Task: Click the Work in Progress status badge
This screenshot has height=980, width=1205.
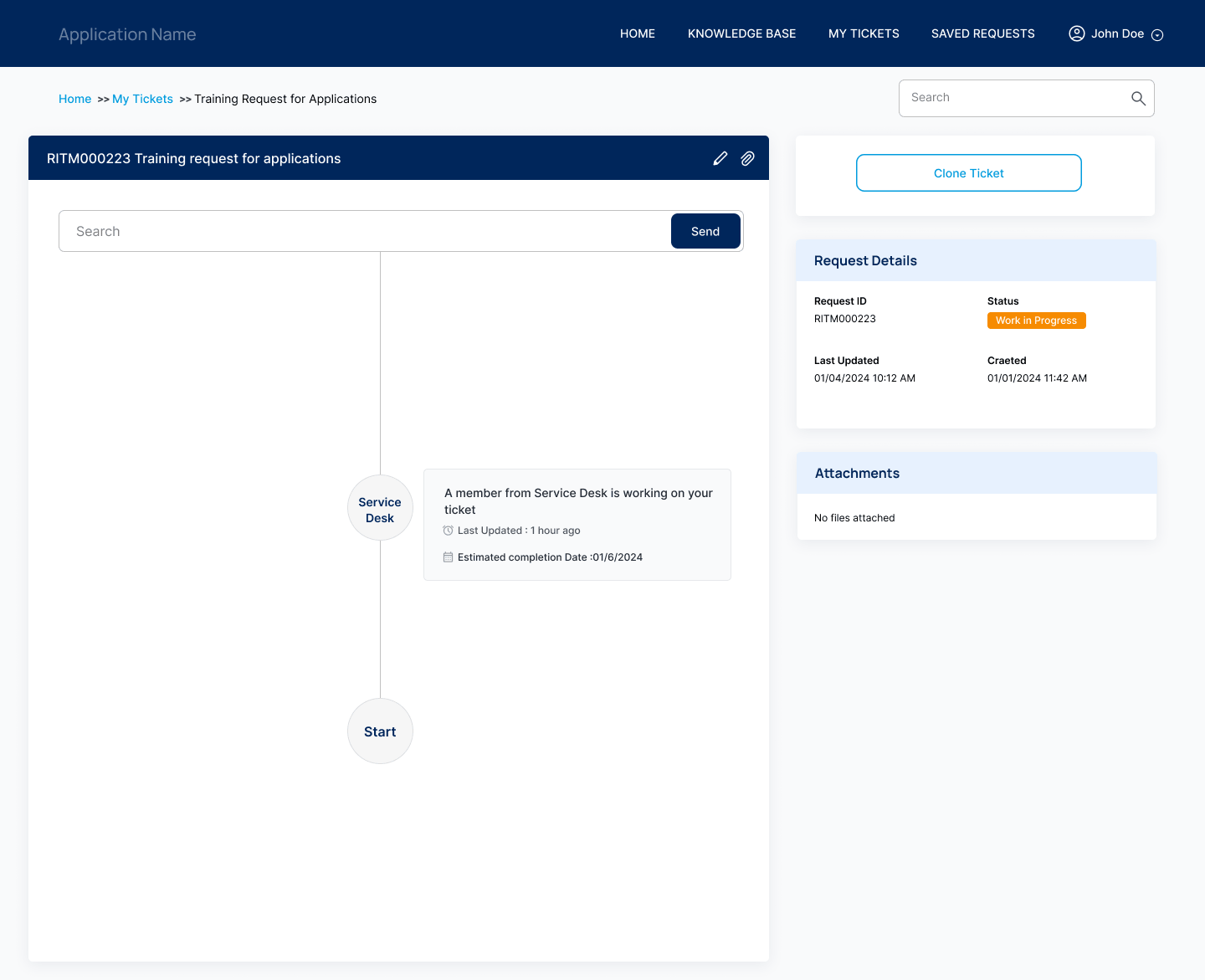Action: click(x=1036, y=321)
